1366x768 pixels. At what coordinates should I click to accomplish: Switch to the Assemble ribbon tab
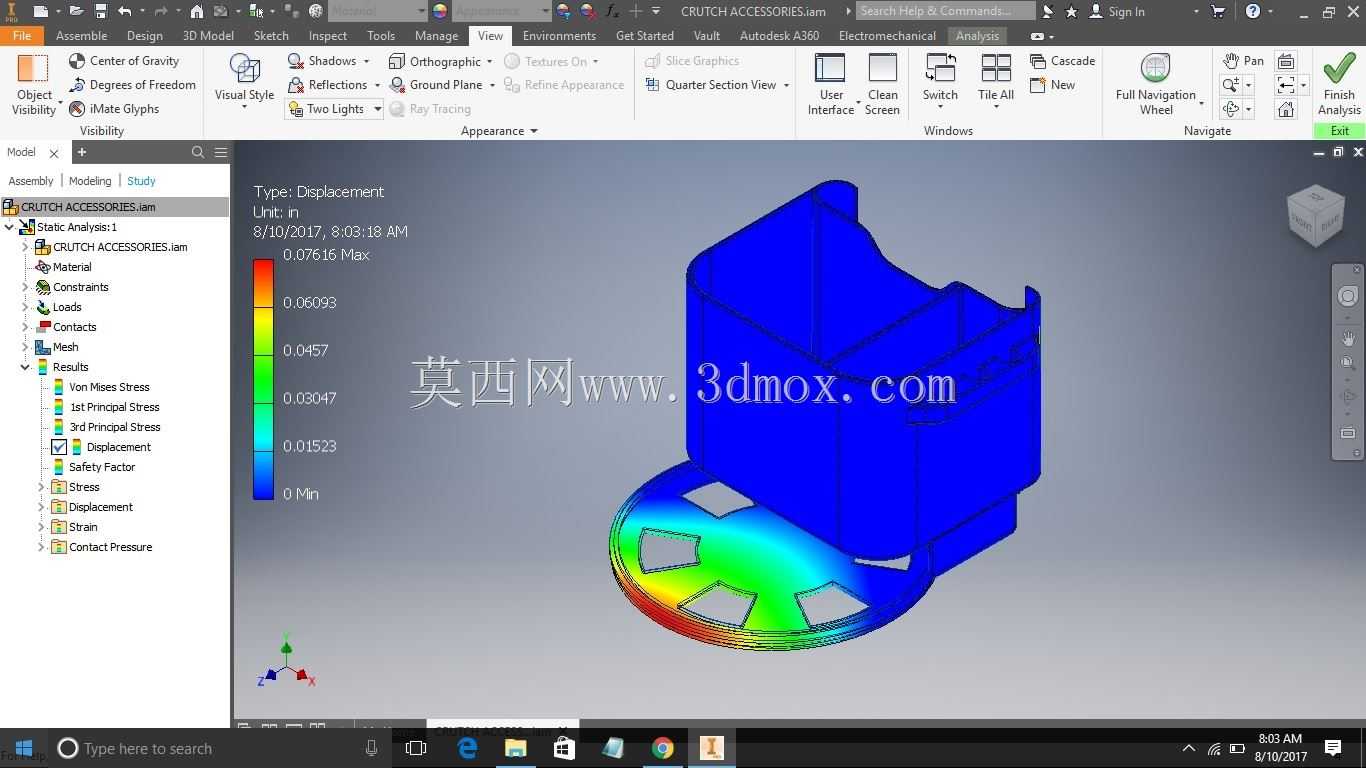(82, 35)
